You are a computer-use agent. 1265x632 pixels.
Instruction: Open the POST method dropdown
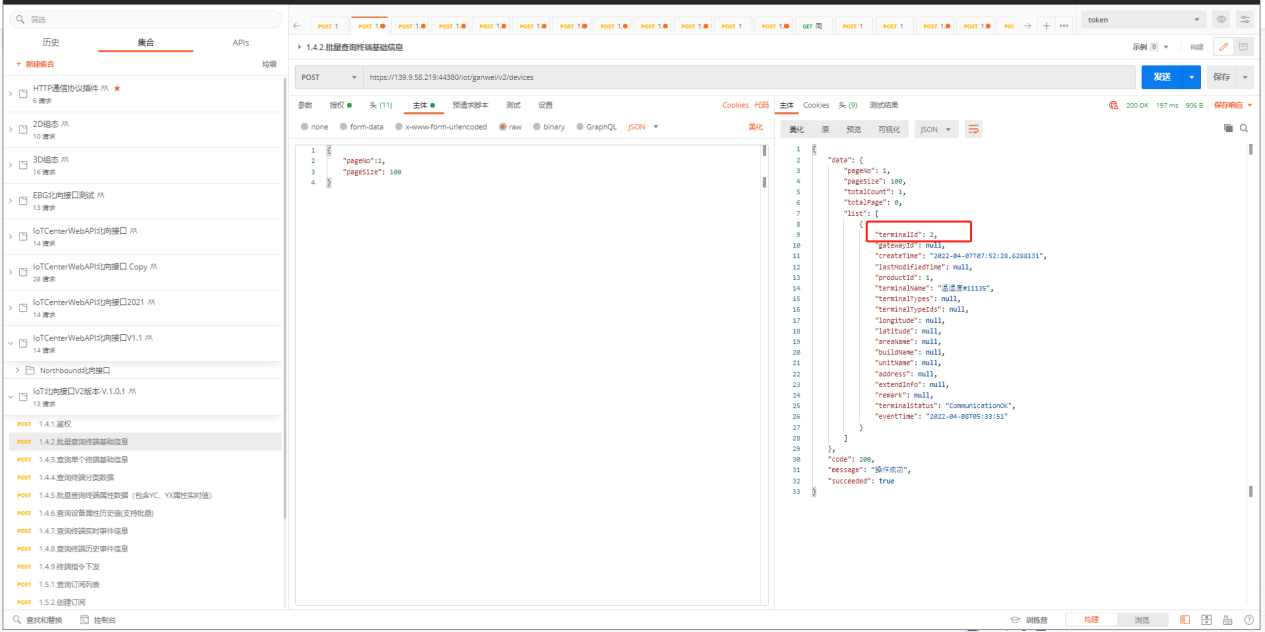328,77
